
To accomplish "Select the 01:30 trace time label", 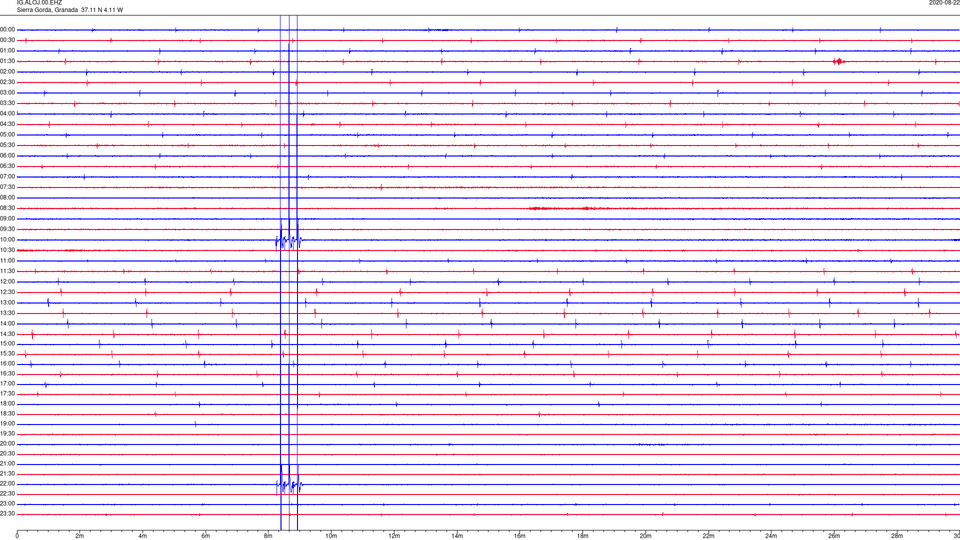I will tap(7, 61).
